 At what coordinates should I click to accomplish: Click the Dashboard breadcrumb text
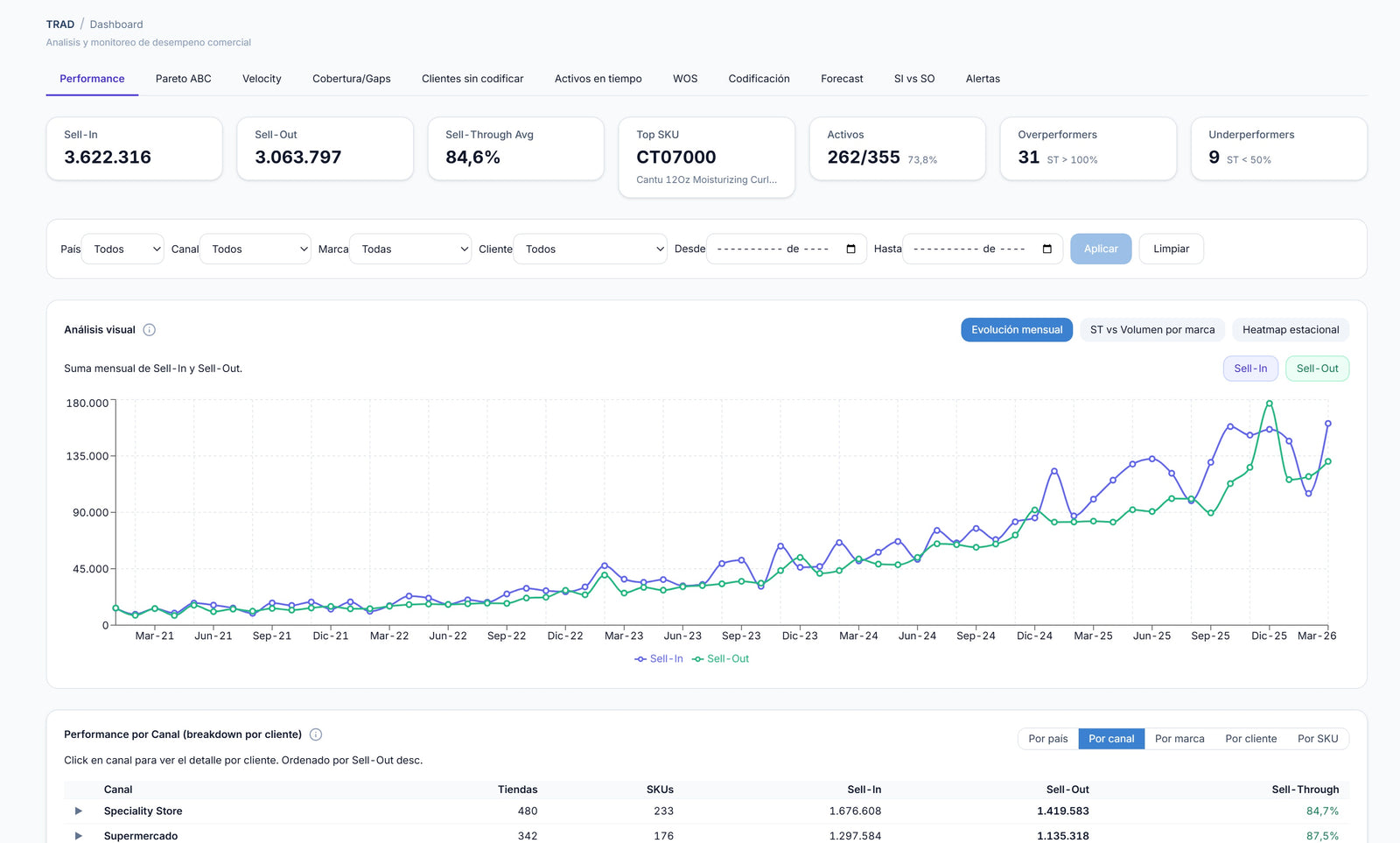click(116, 25)
